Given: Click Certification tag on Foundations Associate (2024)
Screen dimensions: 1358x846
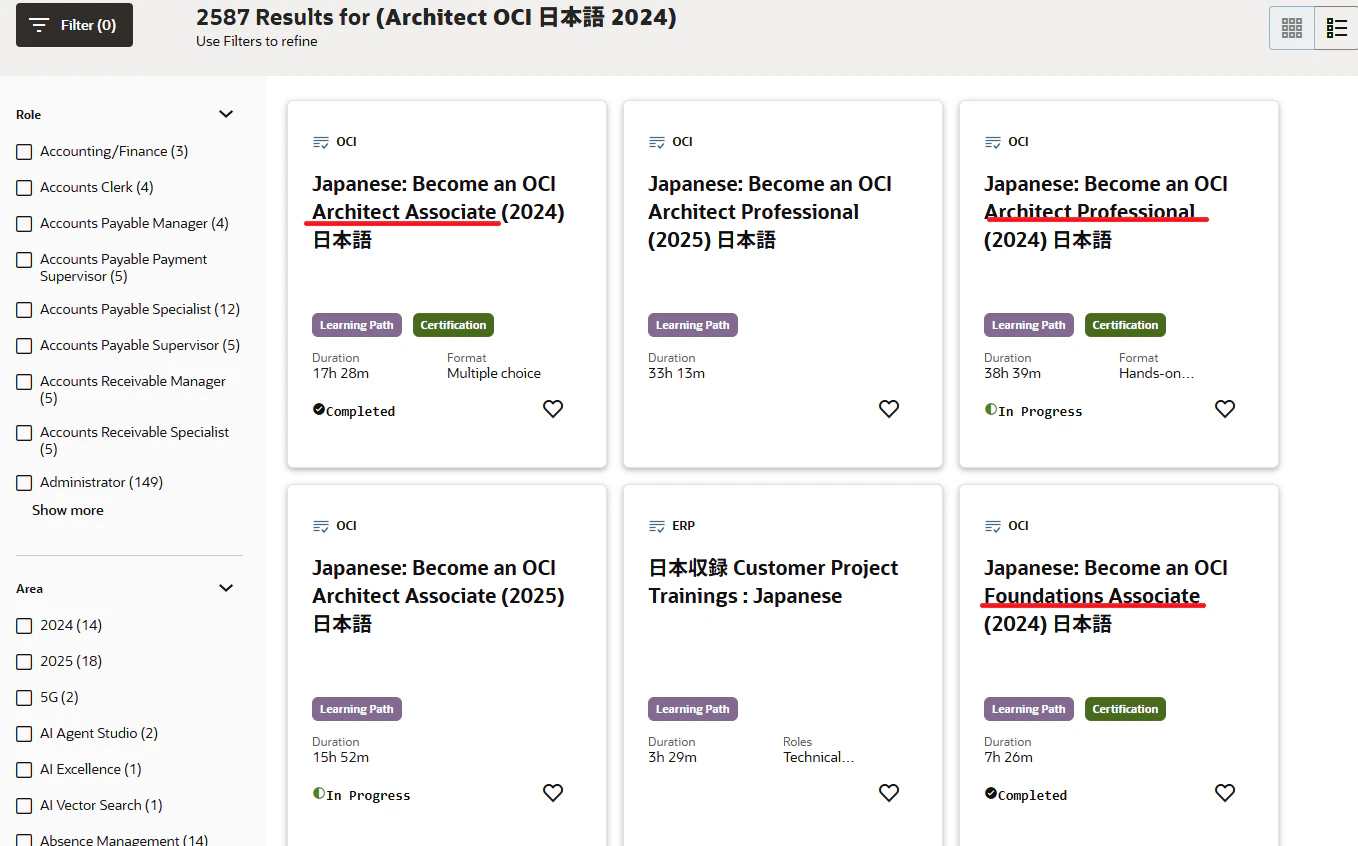Looking at the screenshot, I should (1125, 709).
